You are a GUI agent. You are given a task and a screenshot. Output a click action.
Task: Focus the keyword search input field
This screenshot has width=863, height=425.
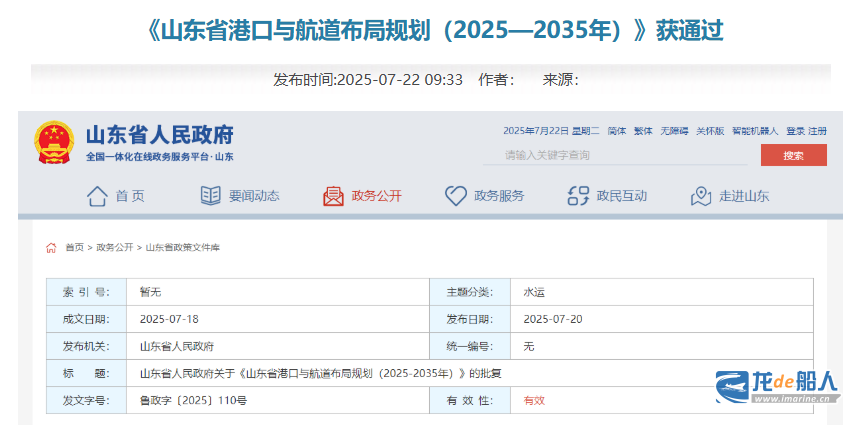coord(615,155)
